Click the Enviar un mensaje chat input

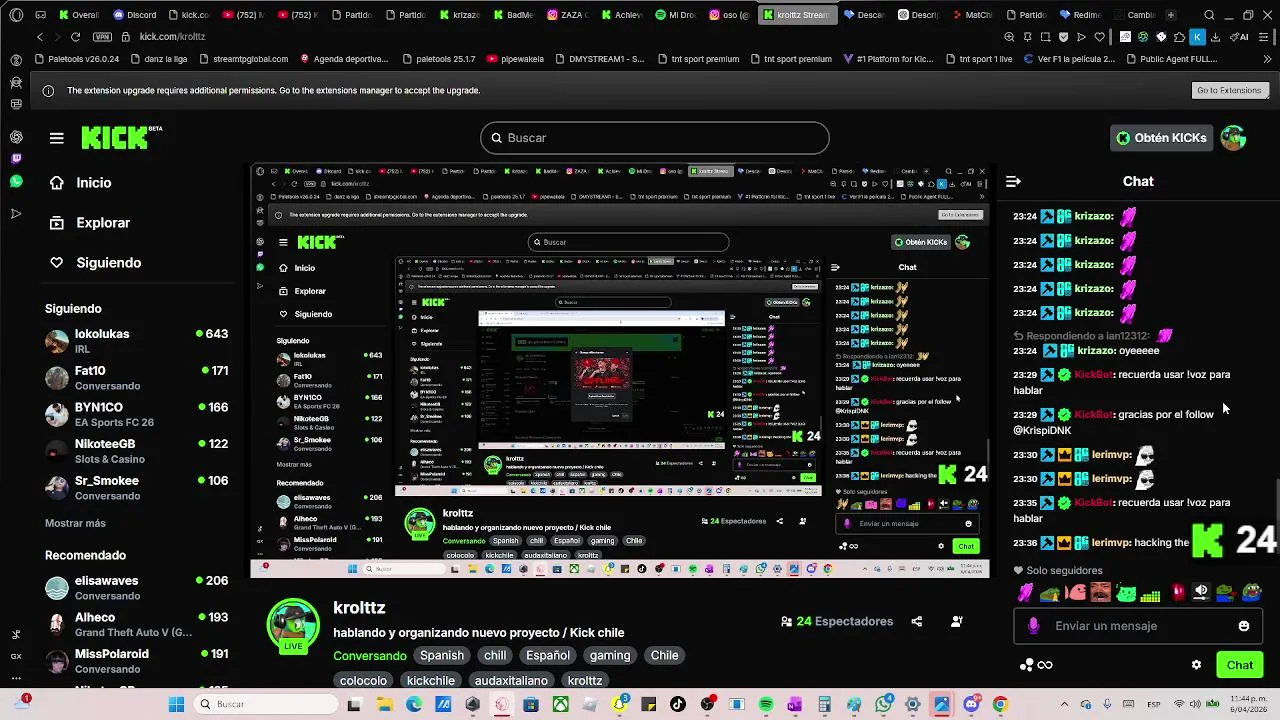(1139, 626)
